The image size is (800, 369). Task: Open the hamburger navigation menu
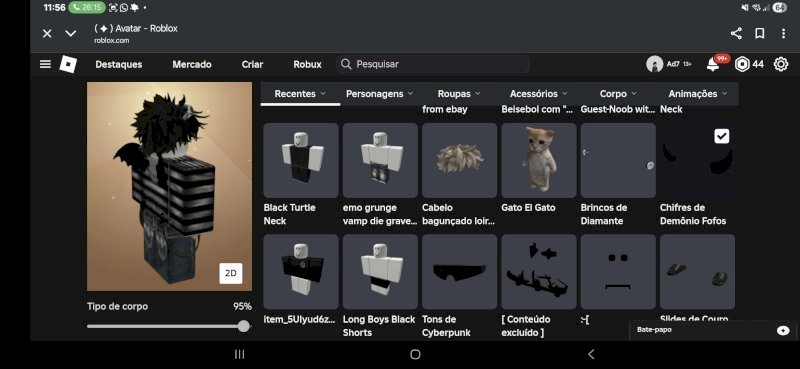45,64
